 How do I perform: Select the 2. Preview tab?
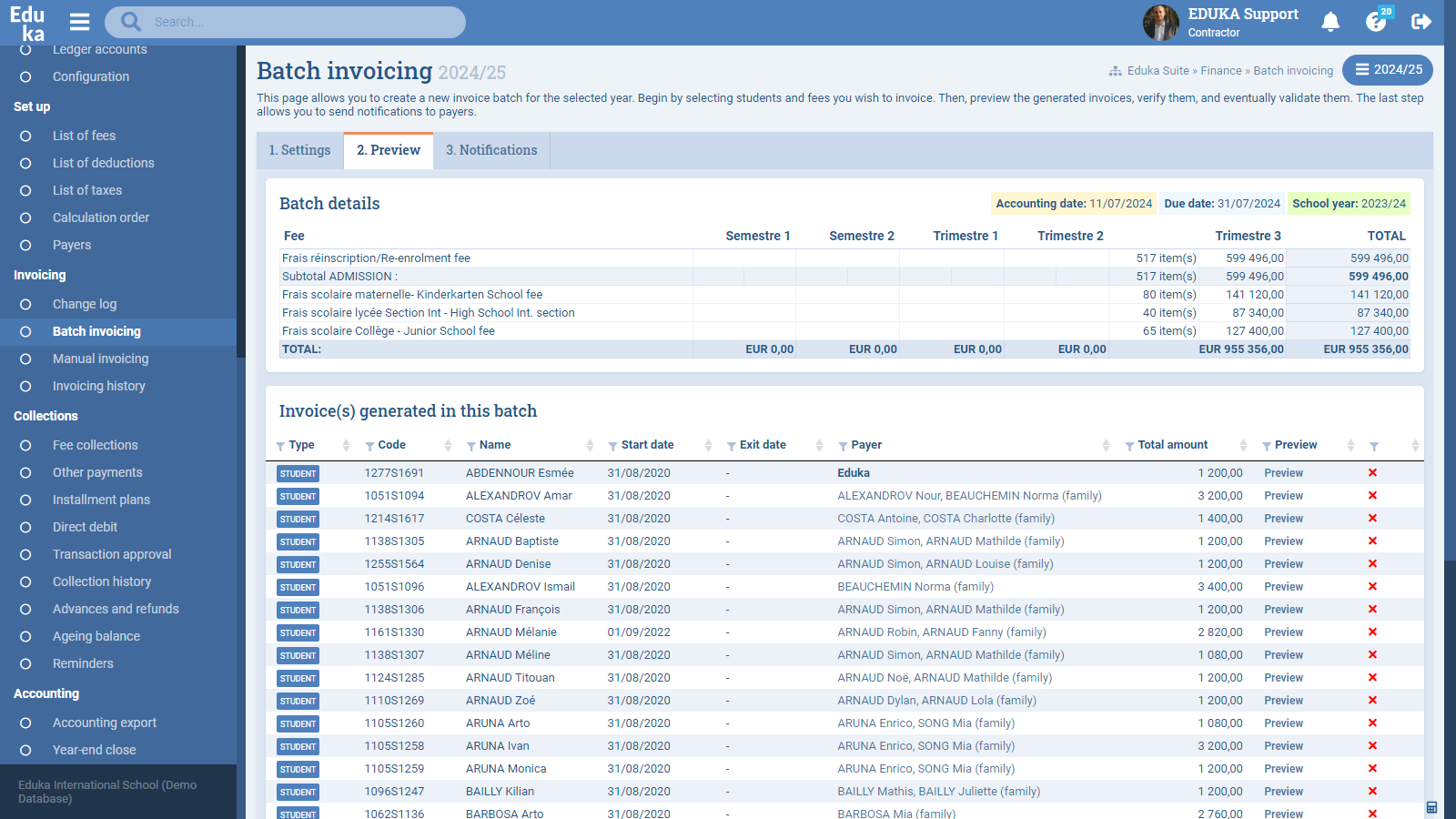[389, 151]
